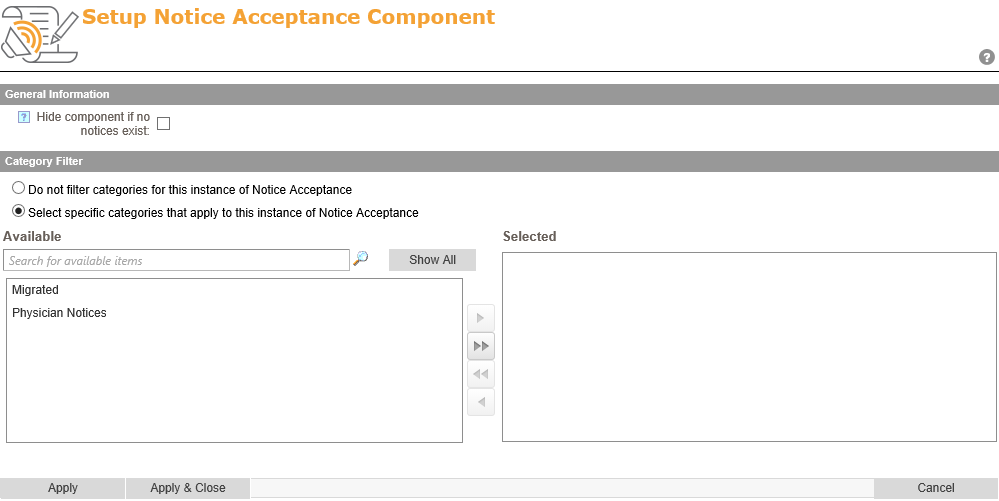Click Apply & Close
This screenshot has width=999, height=501.
187,488
